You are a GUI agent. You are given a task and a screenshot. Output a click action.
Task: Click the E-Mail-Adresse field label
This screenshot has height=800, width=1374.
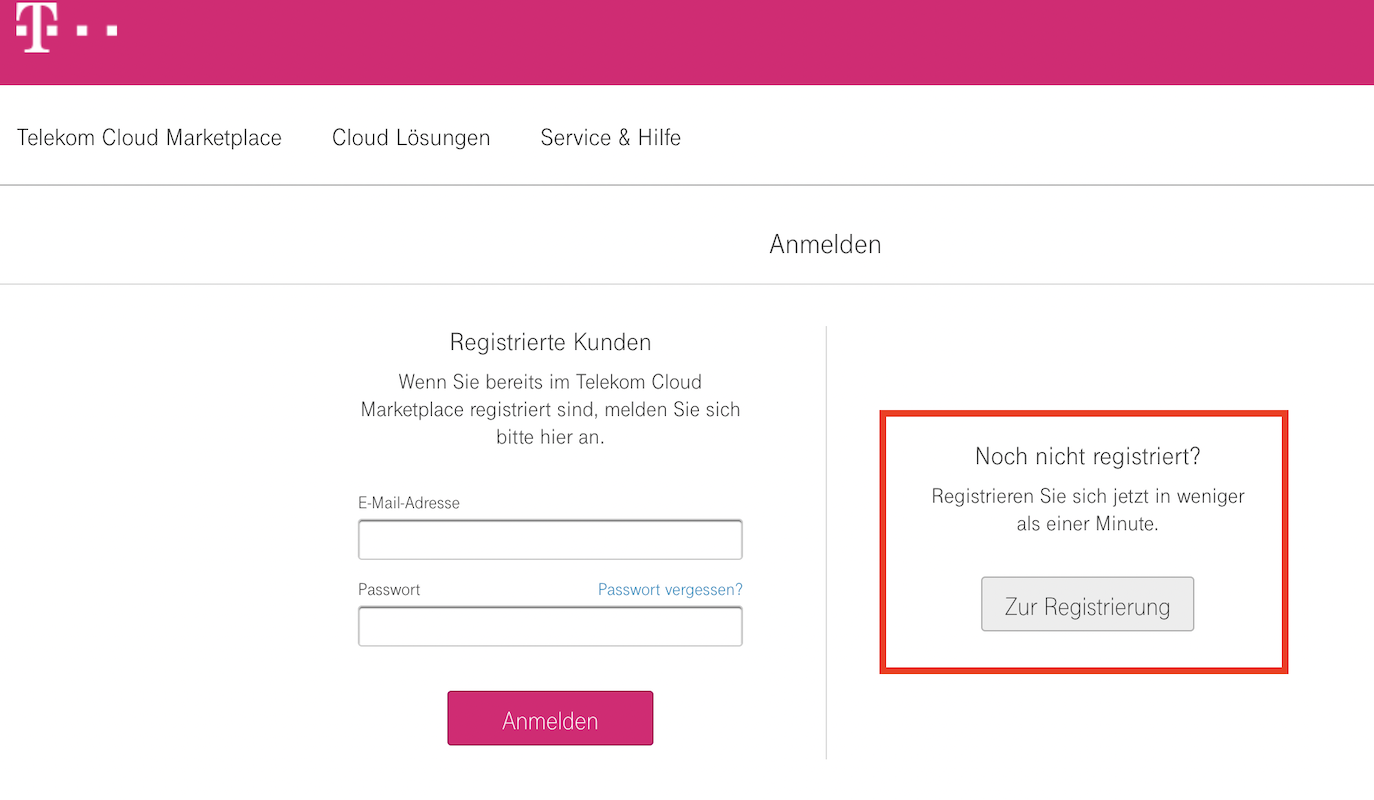tap(409, 503)
